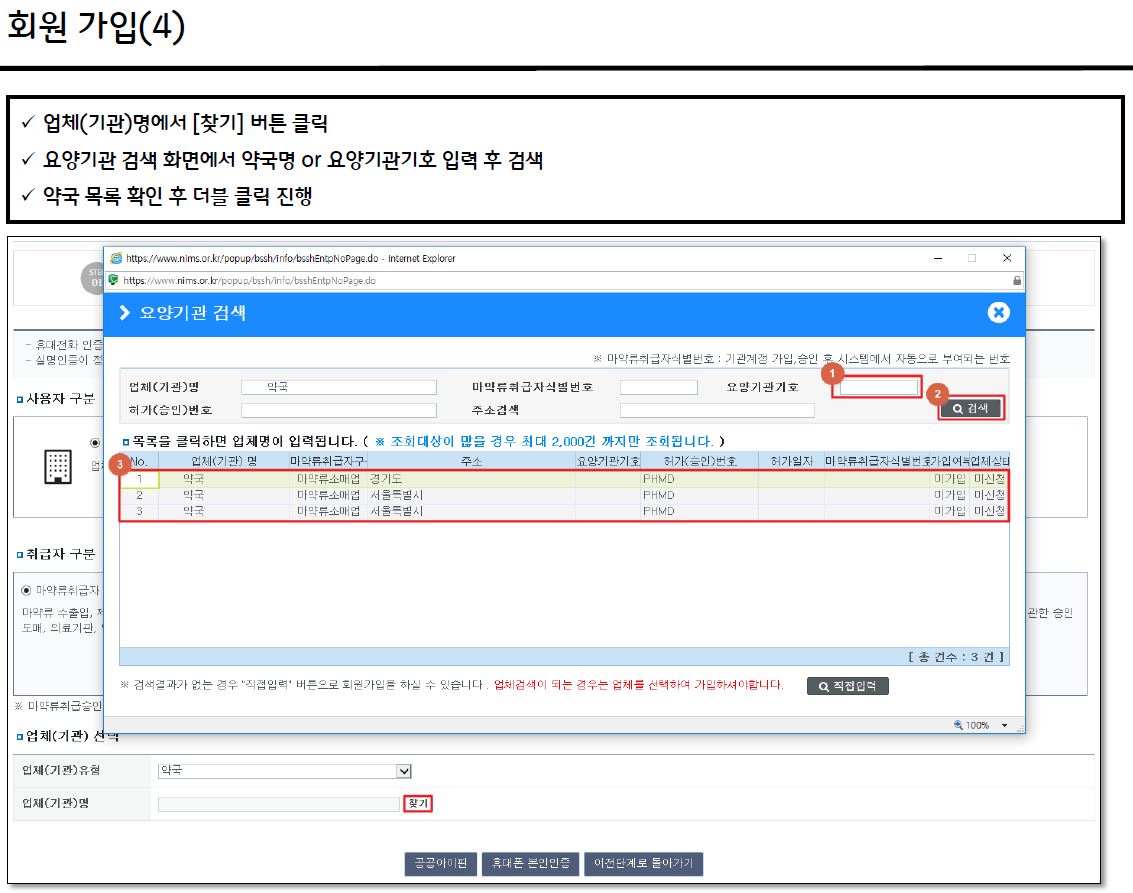The image size is (1133, 893).
Task: Click the building icon under 사용자 구분
Action: (59, 466)
